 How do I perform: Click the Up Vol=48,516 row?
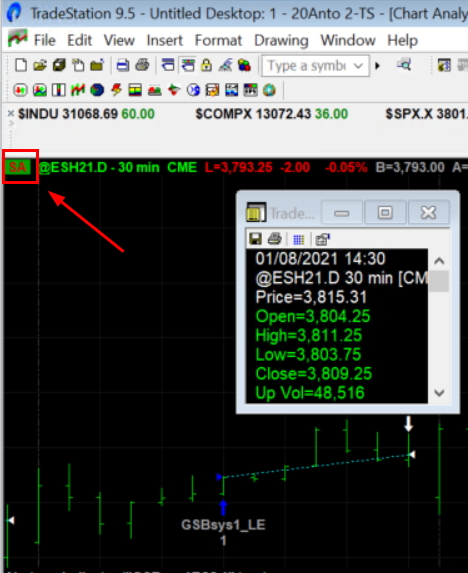(x=310, y=393)
